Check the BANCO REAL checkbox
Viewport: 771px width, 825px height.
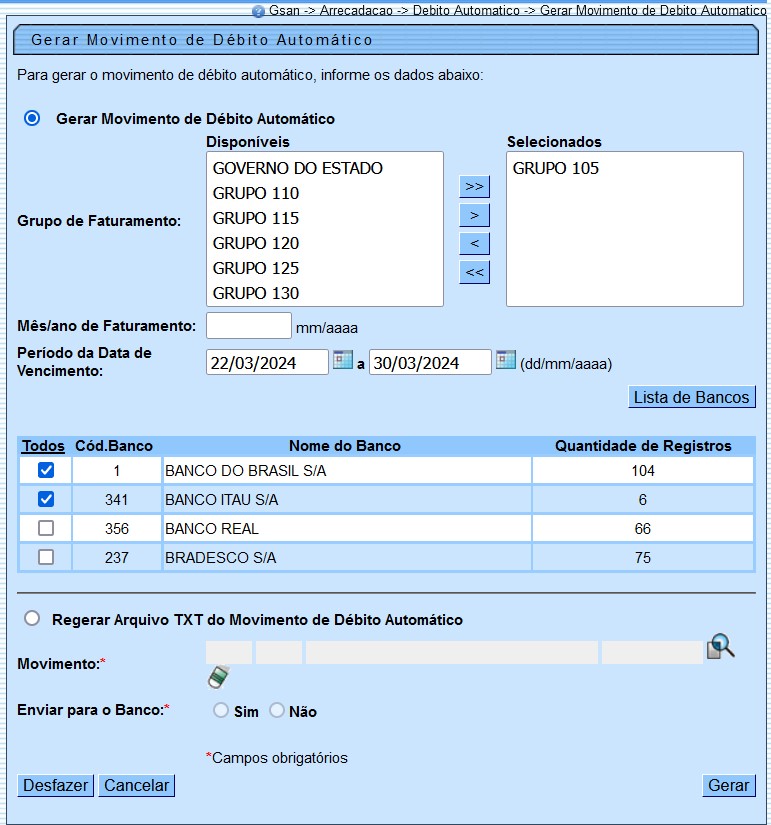(46, 528)
